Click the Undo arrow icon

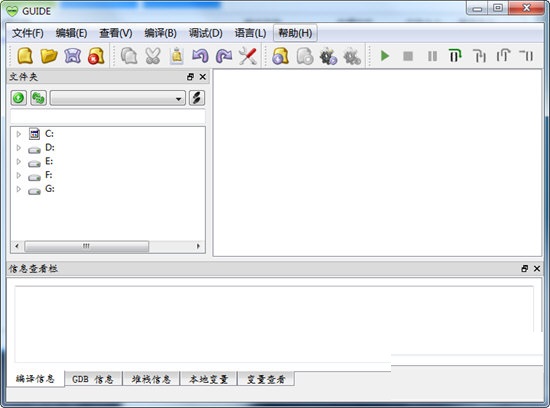[200, 56]
